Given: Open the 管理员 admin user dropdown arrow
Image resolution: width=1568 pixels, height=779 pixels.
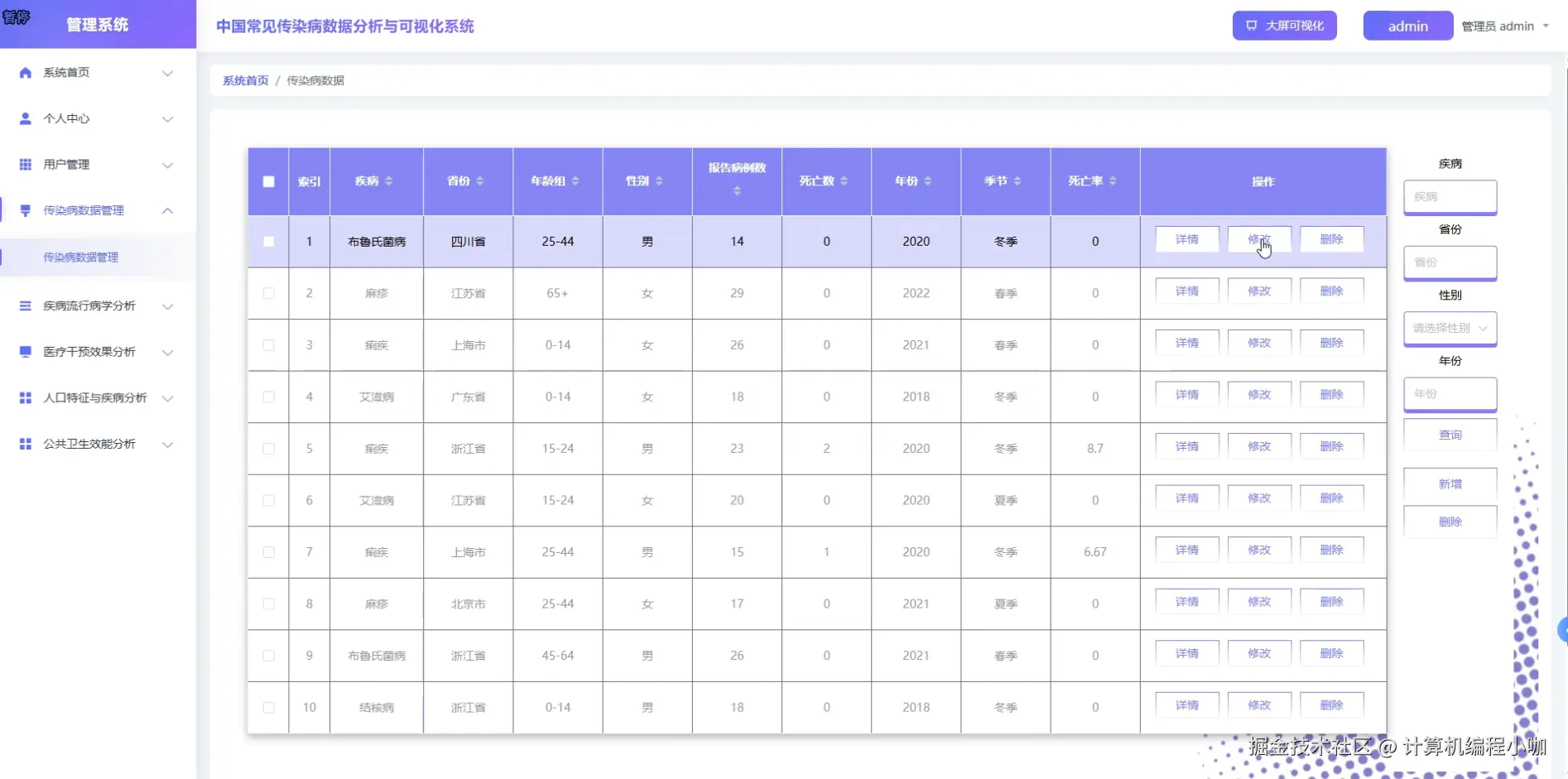Looking at the screenshot, I should 1545,26.
